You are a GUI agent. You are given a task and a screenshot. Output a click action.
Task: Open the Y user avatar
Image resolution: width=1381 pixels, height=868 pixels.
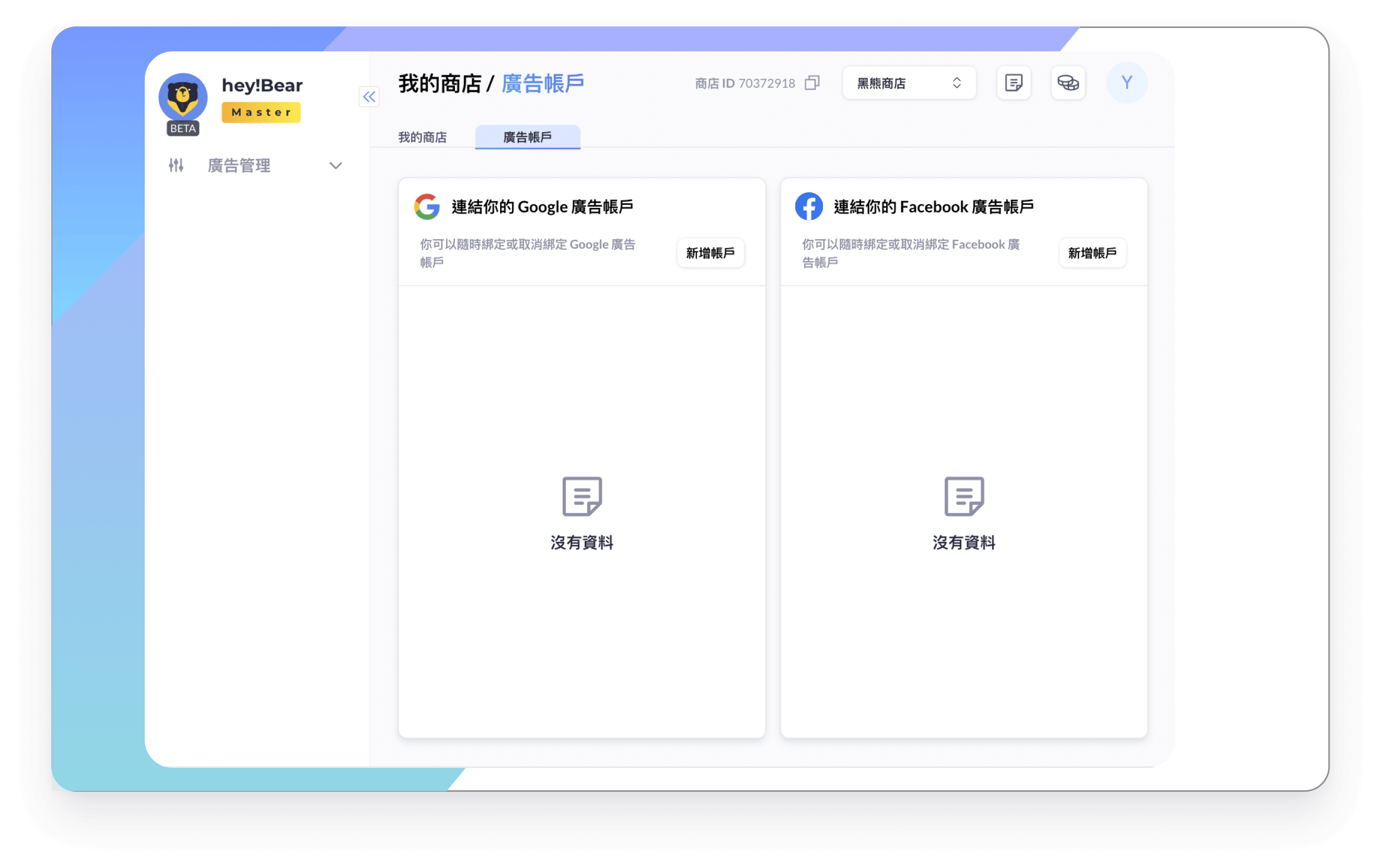click(1126, 83)
